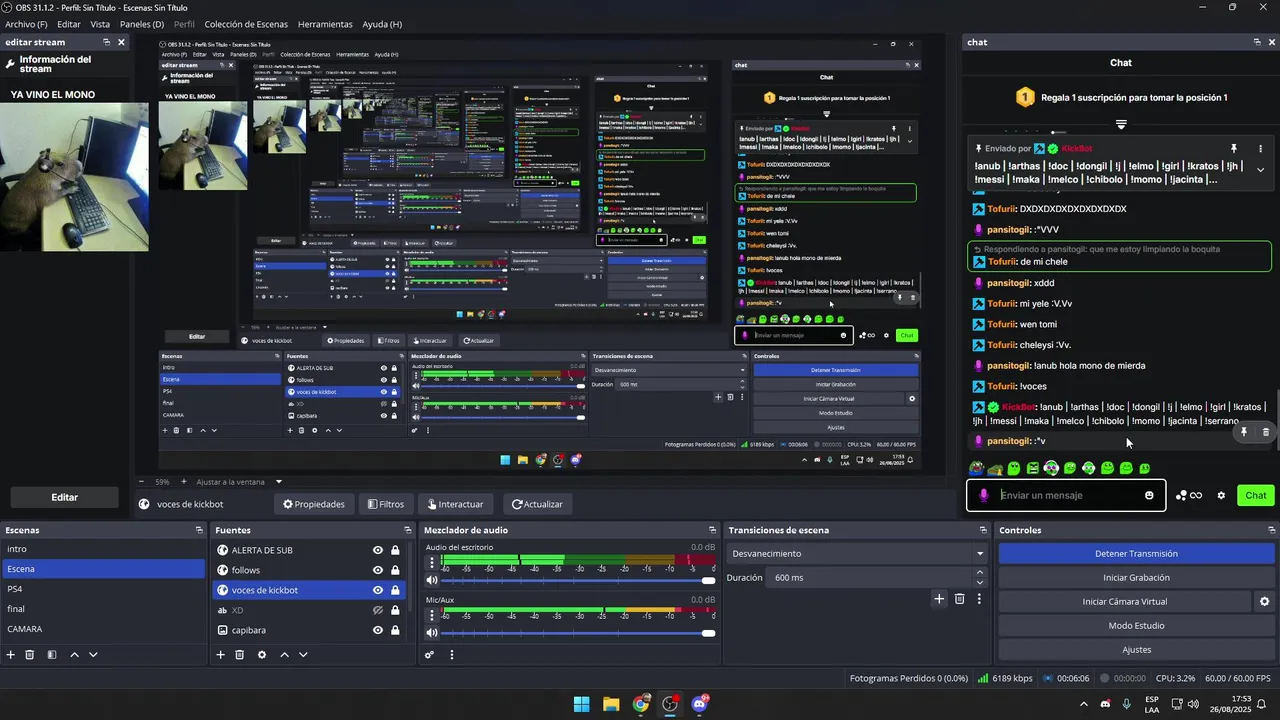Delete selected scene using trash icon
The image size is (1280, 720).
click(30, 655)
